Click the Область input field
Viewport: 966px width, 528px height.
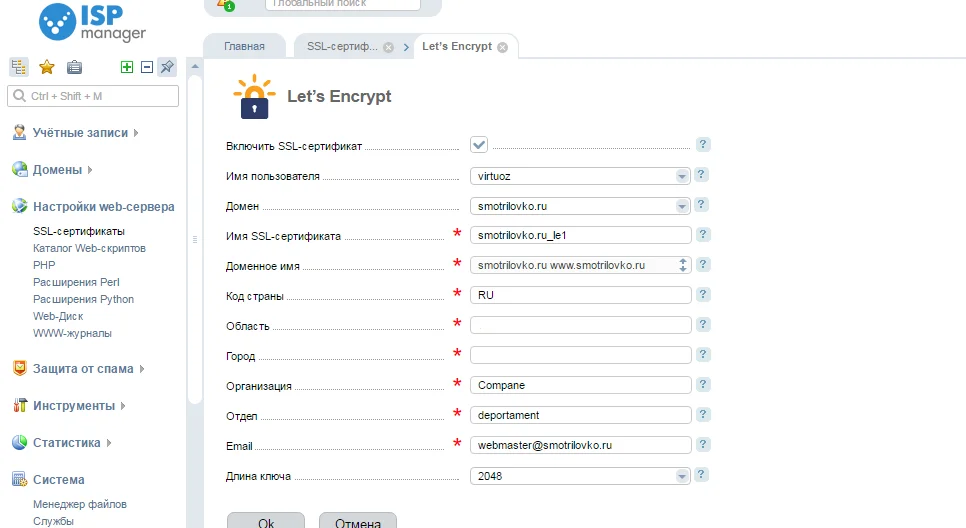580,325
